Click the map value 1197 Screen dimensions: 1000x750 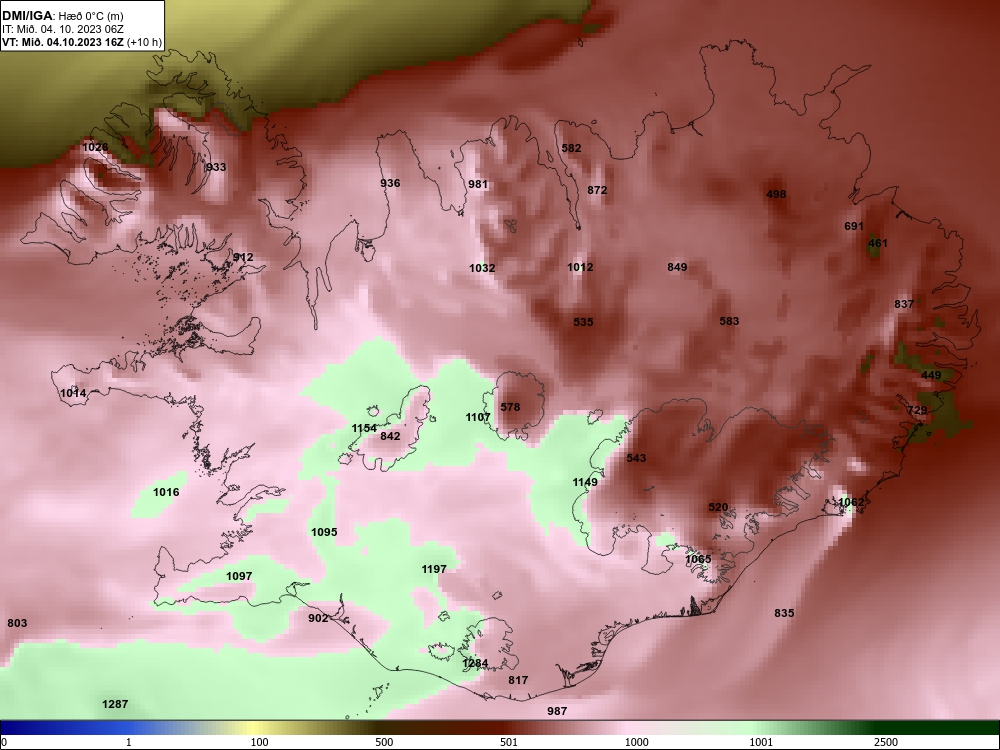(434, 570)
